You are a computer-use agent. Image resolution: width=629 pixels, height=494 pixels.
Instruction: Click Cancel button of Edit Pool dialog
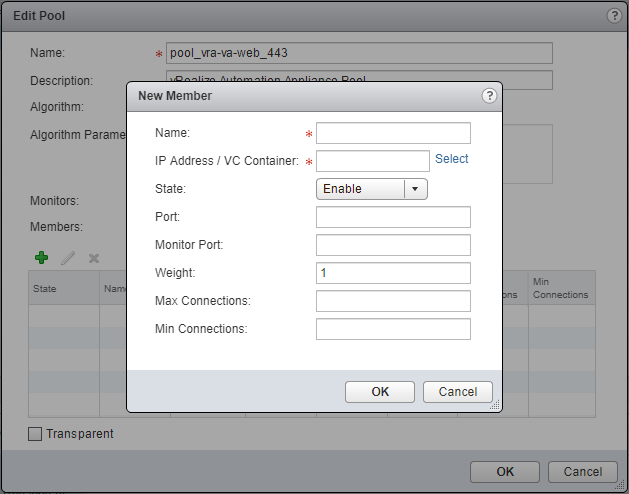click(582, 472)
